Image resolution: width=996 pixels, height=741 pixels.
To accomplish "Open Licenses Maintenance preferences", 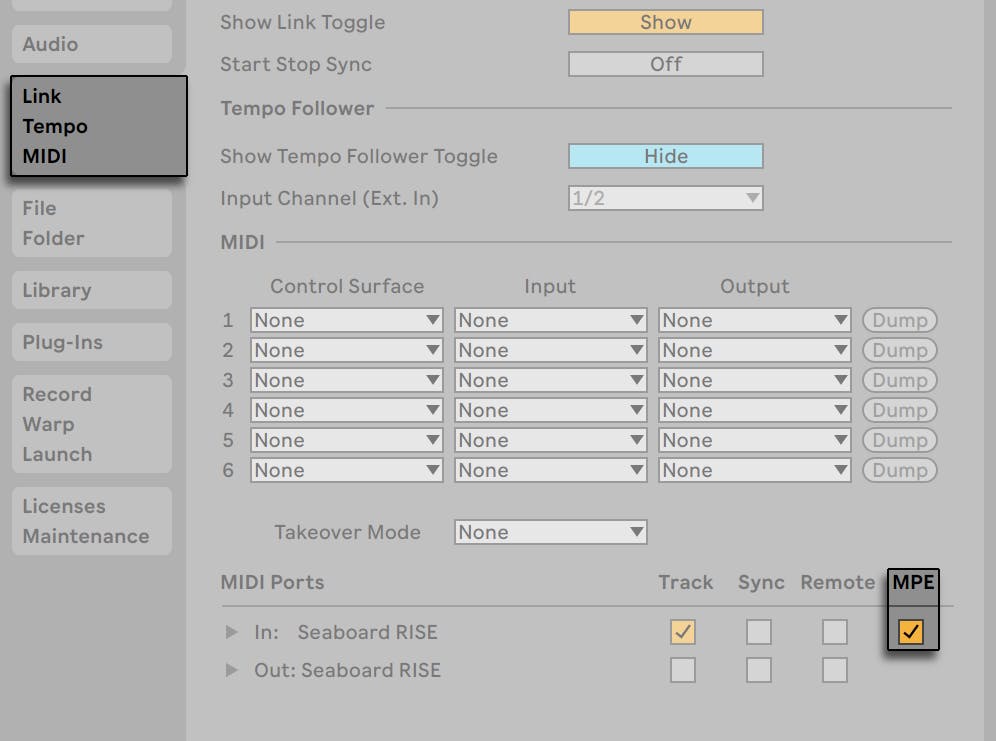I will coord(91,520).
